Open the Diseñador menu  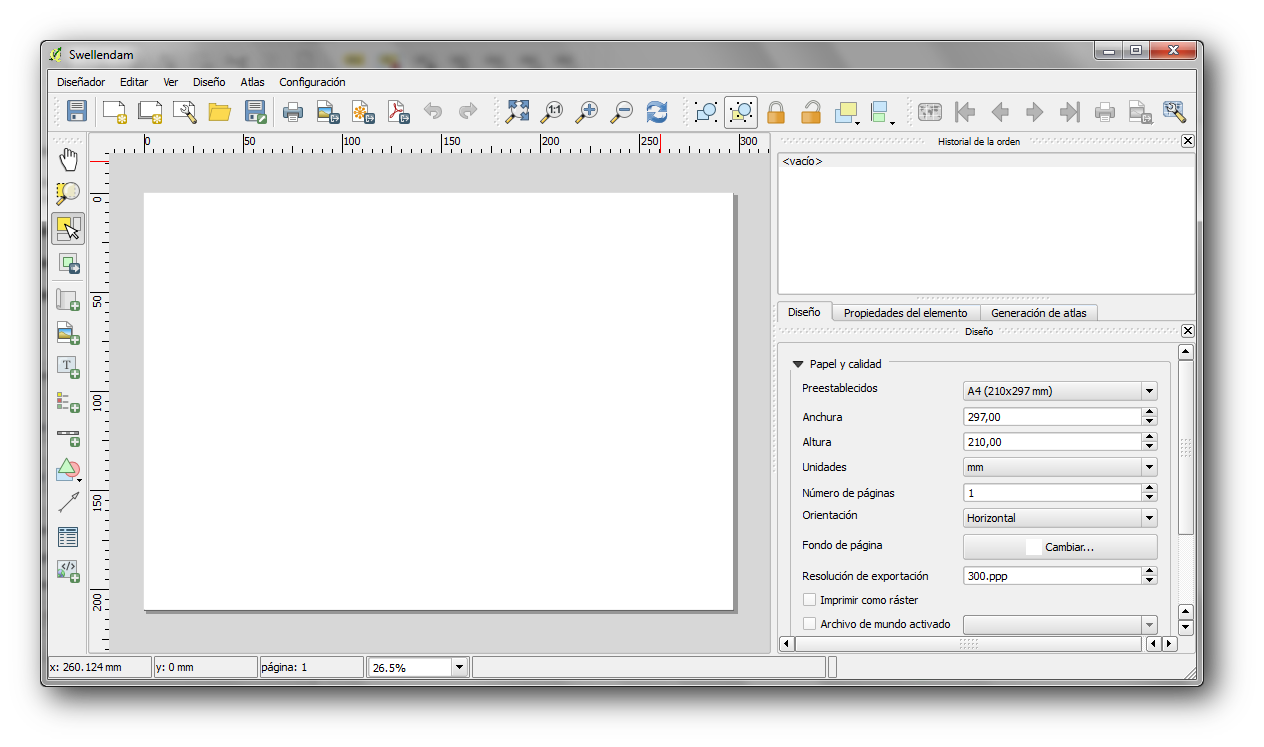pyautogui.click(x=81, y=82)
